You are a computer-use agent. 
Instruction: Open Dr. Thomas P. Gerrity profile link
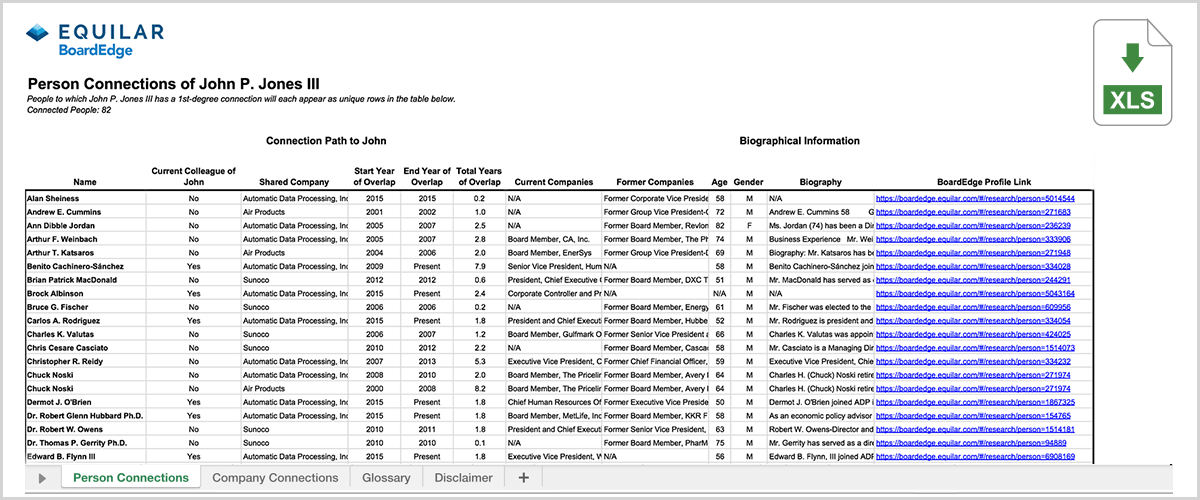(x=971, y=443)
